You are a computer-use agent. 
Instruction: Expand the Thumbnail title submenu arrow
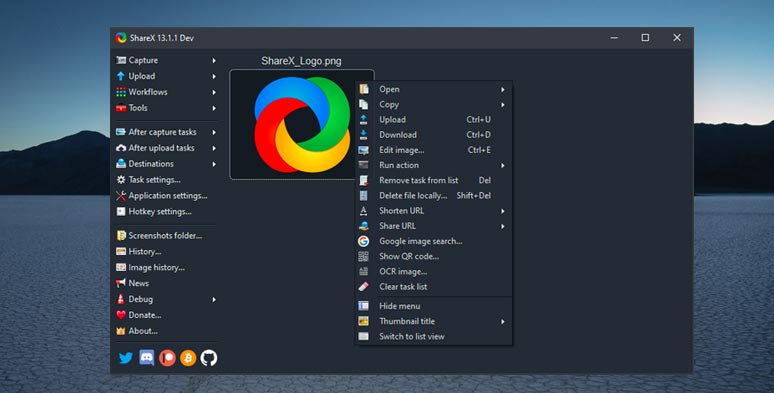(503, 321)
